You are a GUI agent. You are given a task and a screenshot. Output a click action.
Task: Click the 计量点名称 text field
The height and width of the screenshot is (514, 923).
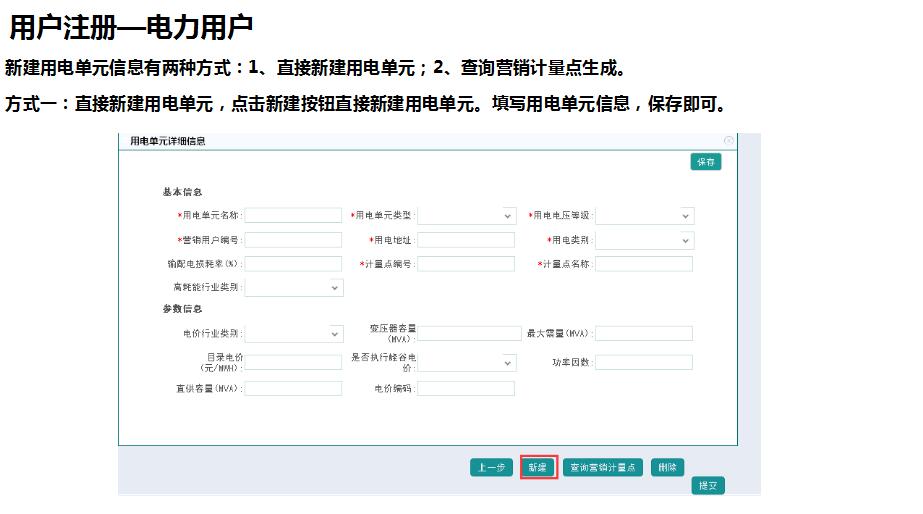tap(644, 264)
